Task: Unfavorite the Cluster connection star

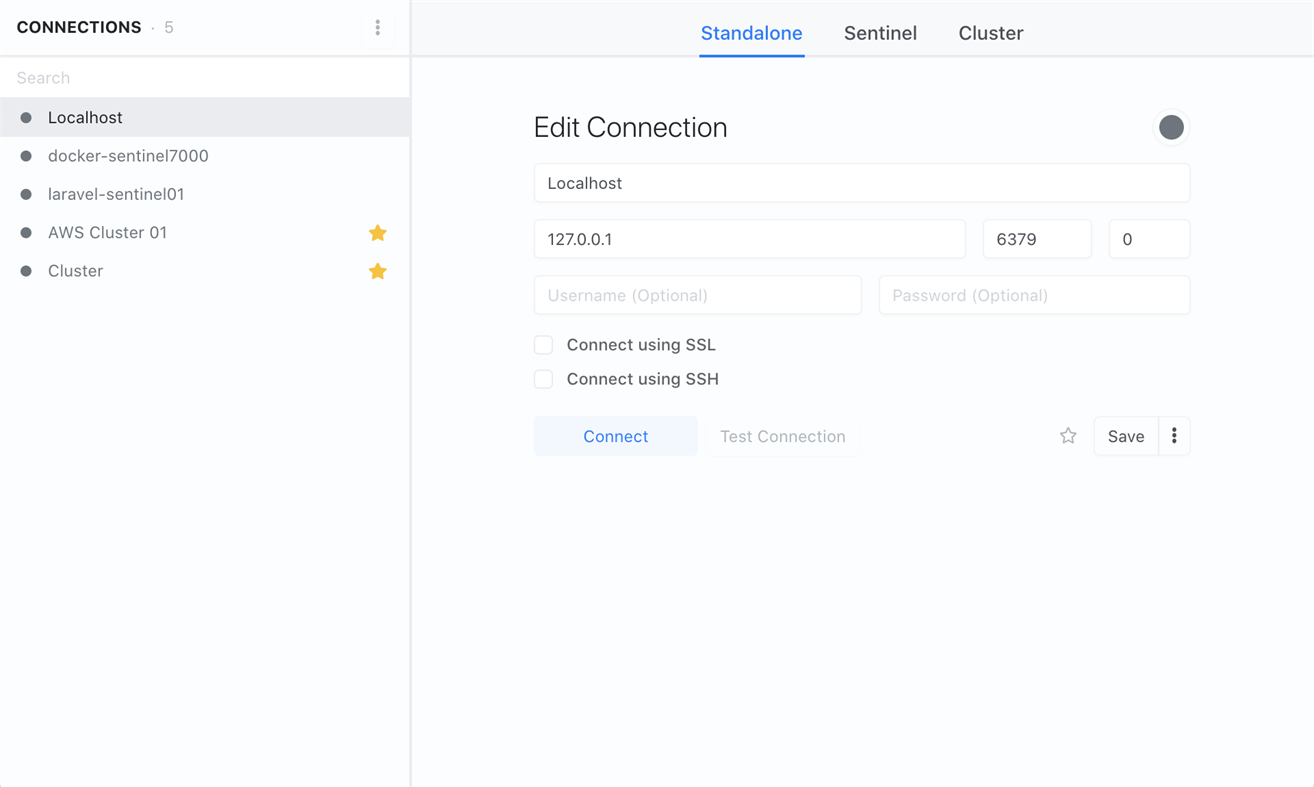Action: (x=377, y=271)
